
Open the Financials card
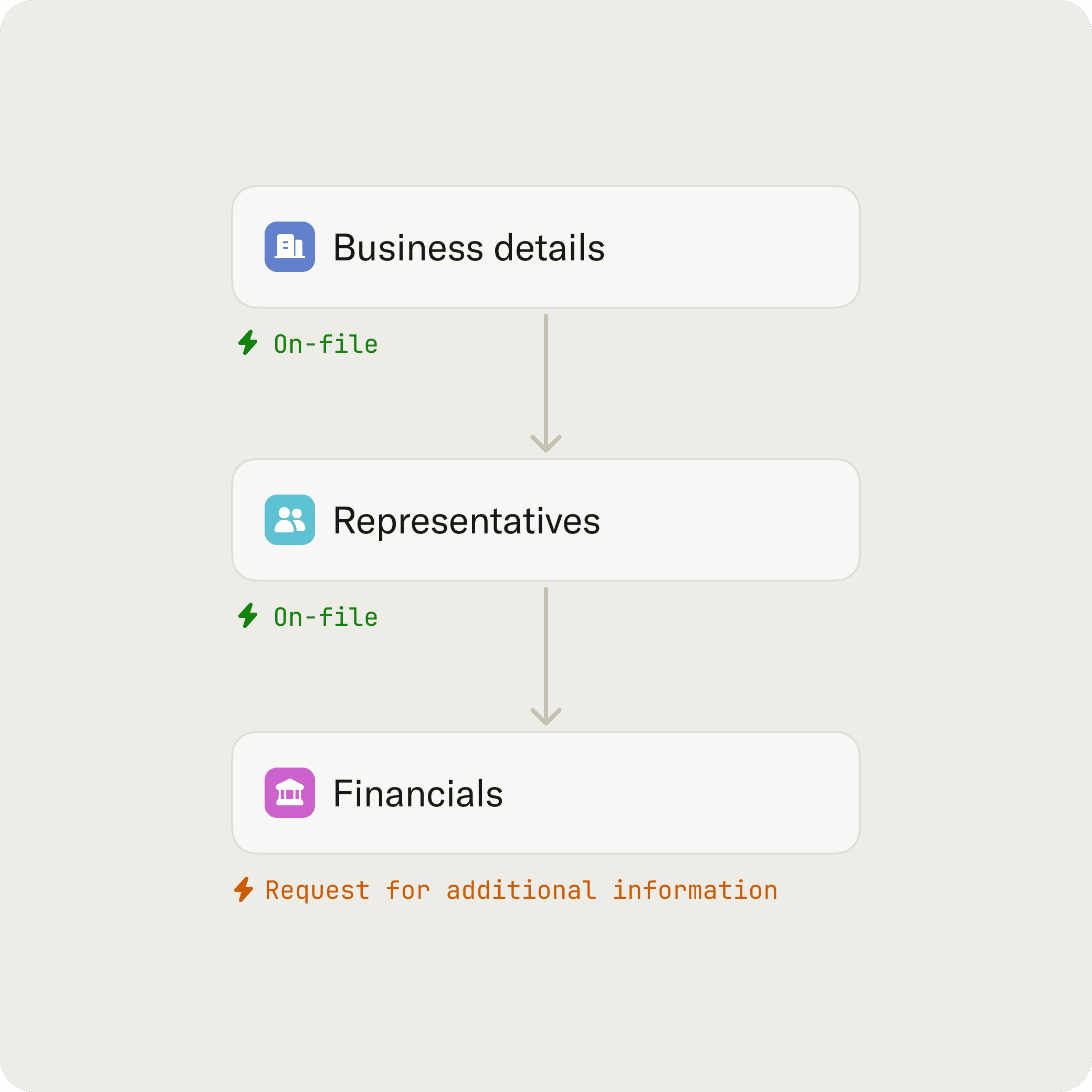point(545,792)
